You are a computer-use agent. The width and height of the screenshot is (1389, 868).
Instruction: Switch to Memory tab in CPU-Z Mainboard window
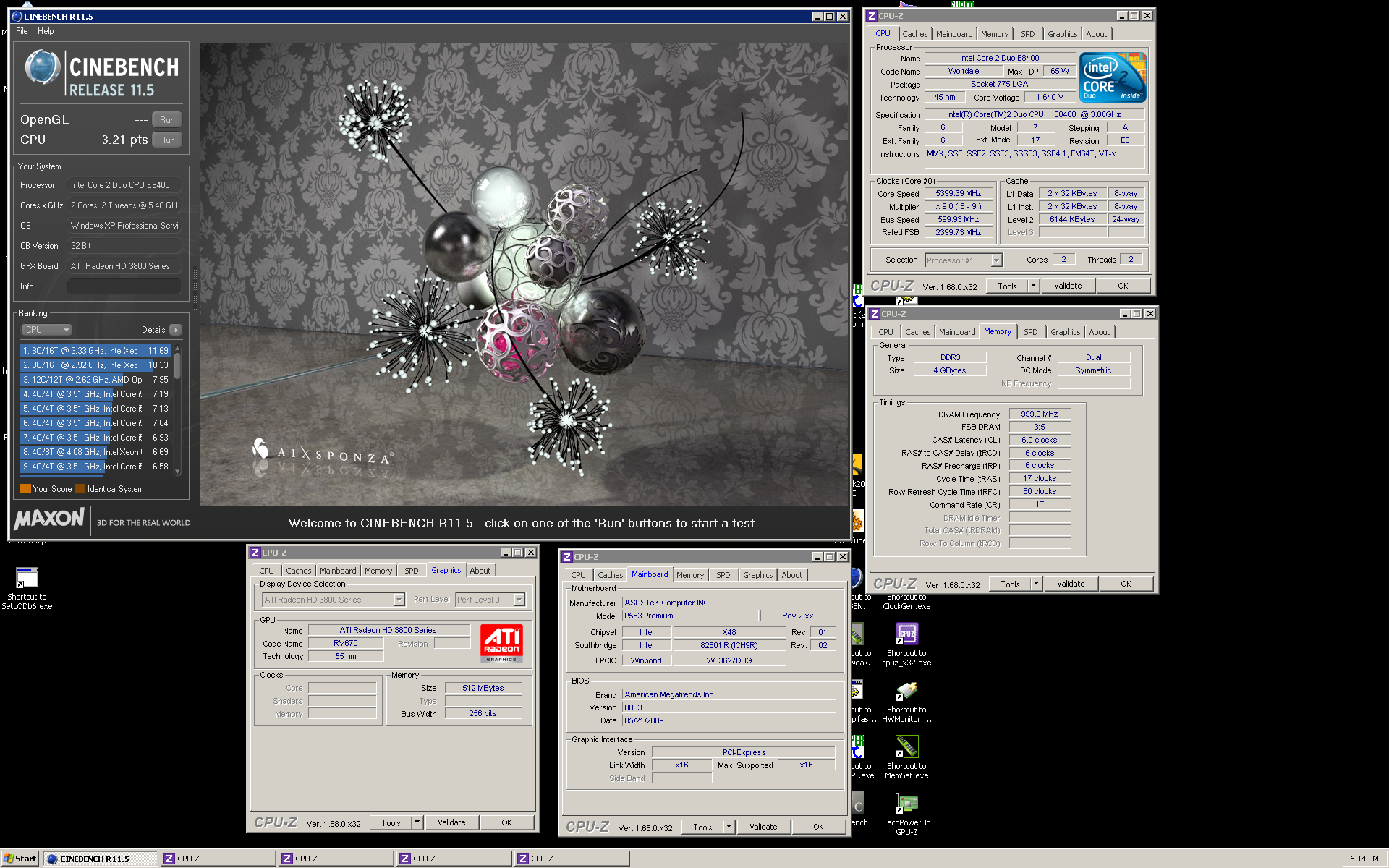pos(690,575)
